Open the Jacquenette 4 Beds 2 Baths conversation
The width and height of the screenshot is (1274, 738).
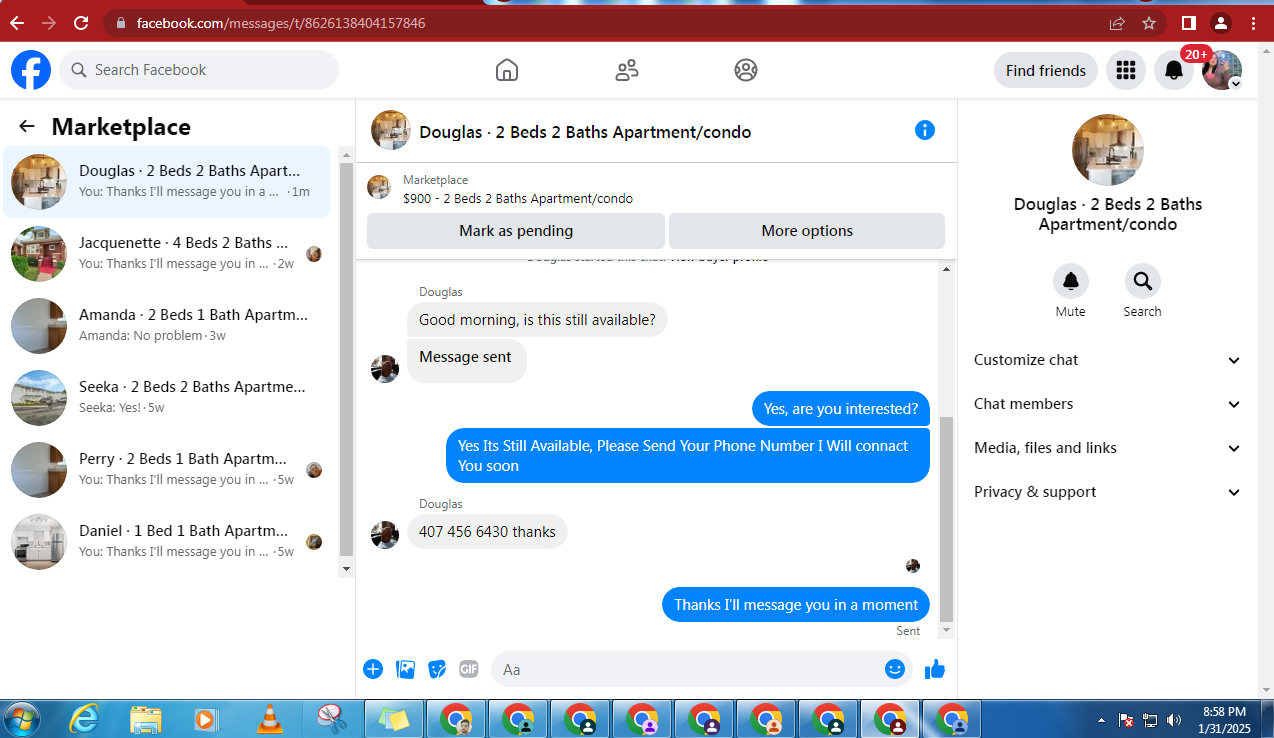click(167, 254)
